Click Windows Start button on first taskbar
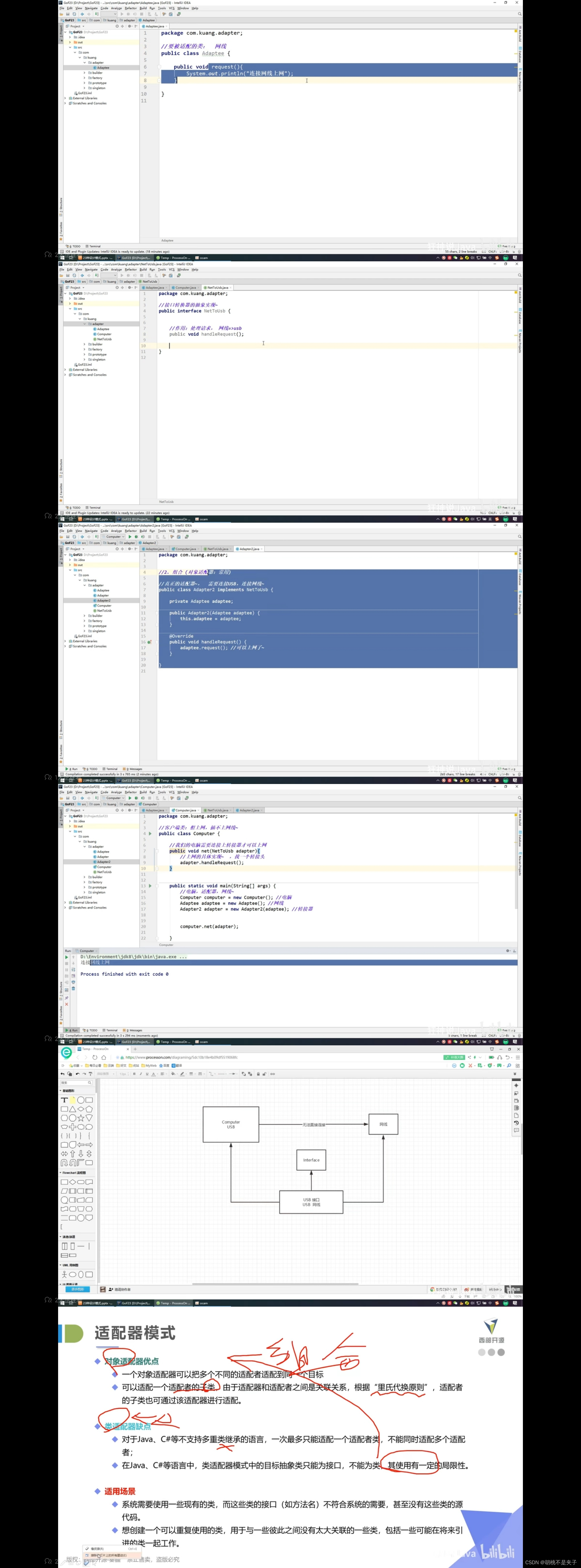Screen dimensions: 581x1568 point(62,258)
